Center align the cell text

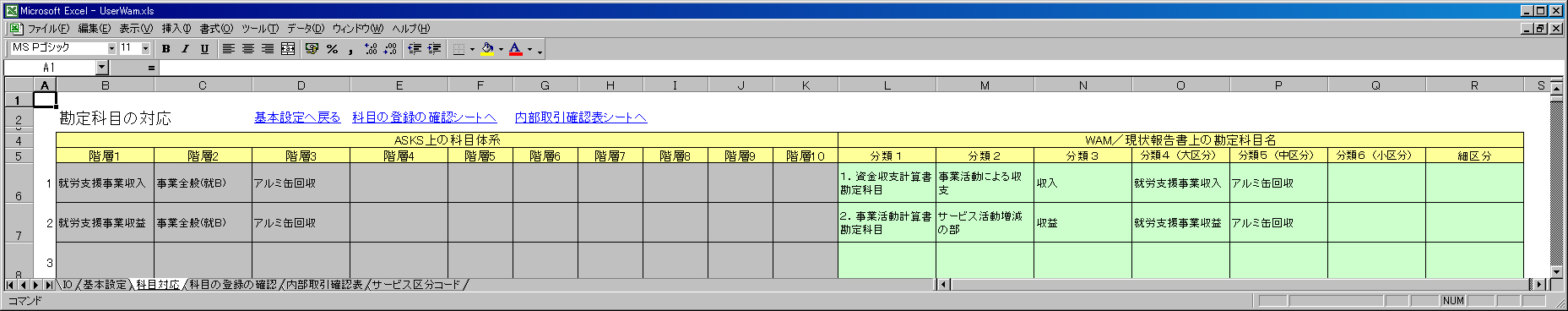pos(248,49)
